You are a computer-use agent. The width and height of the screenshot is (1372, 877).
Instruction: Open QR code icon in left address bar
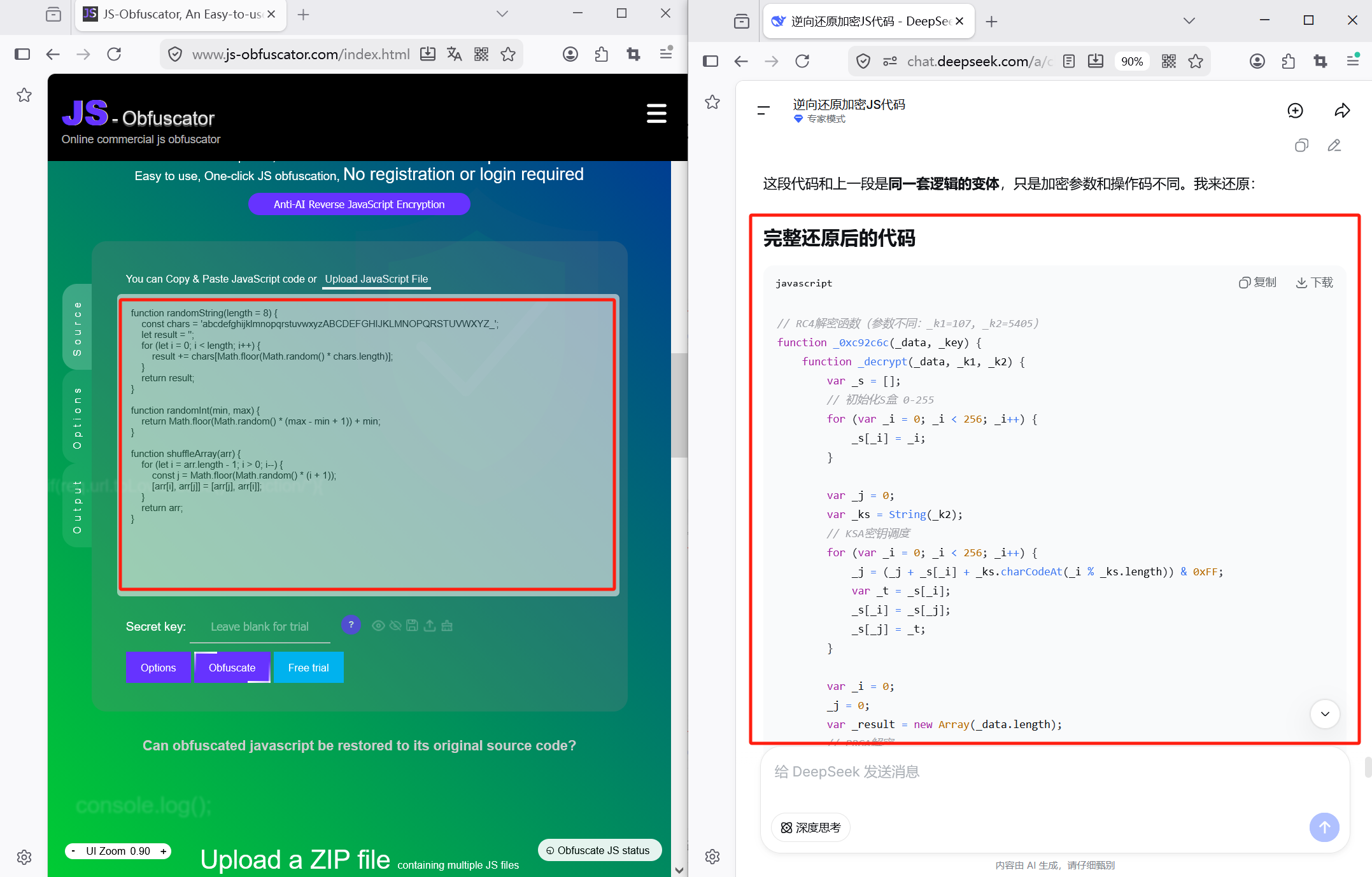[481, 54]
